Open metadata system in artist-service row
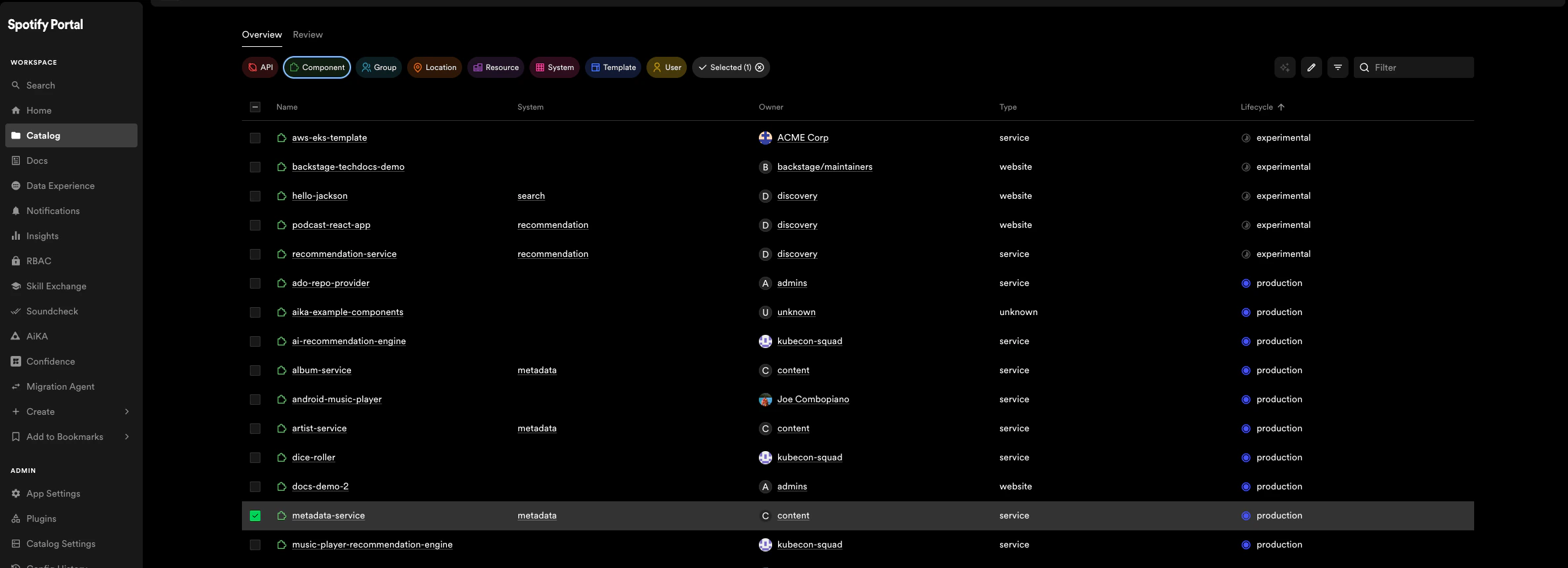 point(537,428)
